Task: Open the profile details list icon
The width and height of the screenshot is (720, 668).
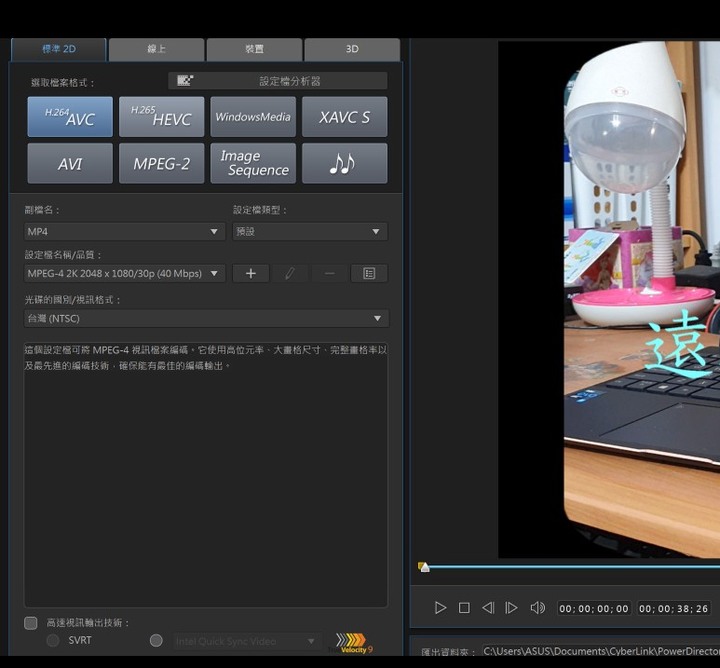Action: 369,273
